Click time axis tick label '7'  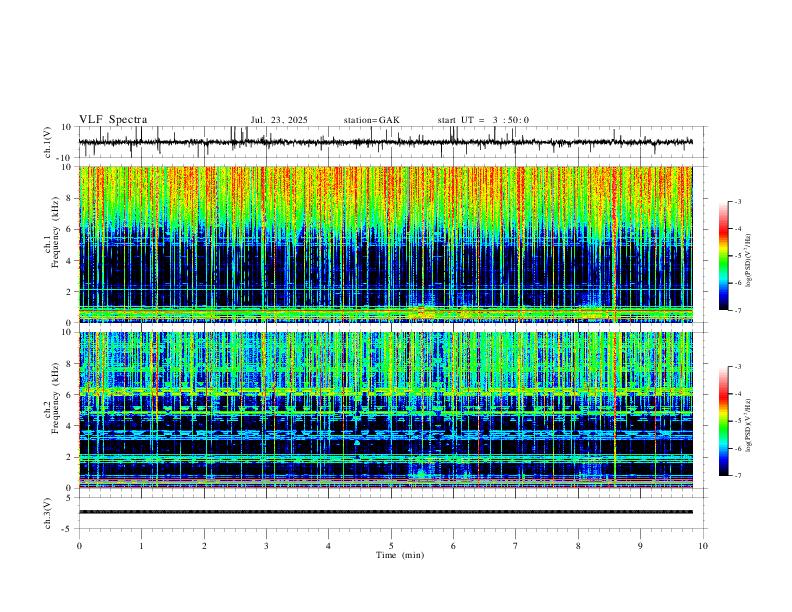click(516, 546)
